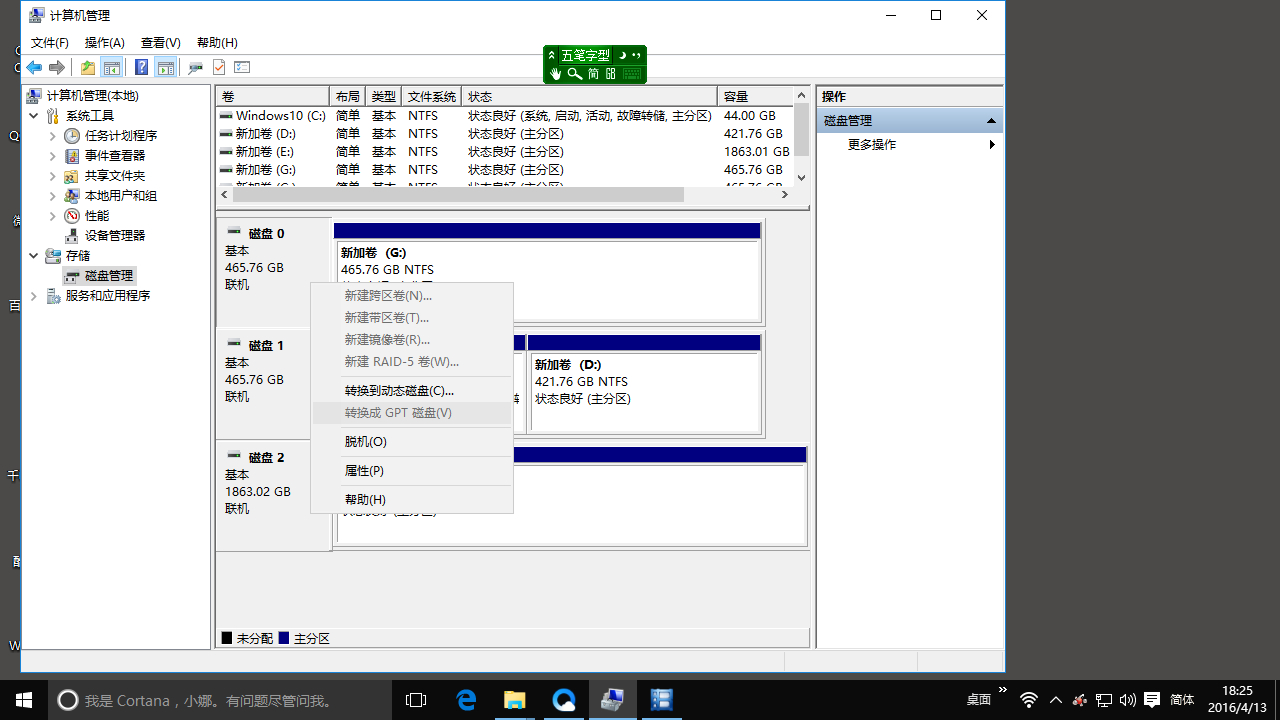Expand the 本地用户和组 node arrow
1280x720 pixels.
pyautogui.click(x=53, y=196)
